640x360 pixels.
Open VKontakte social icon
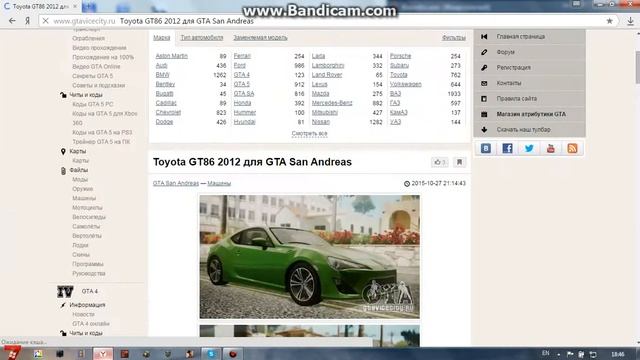point(486,148)
